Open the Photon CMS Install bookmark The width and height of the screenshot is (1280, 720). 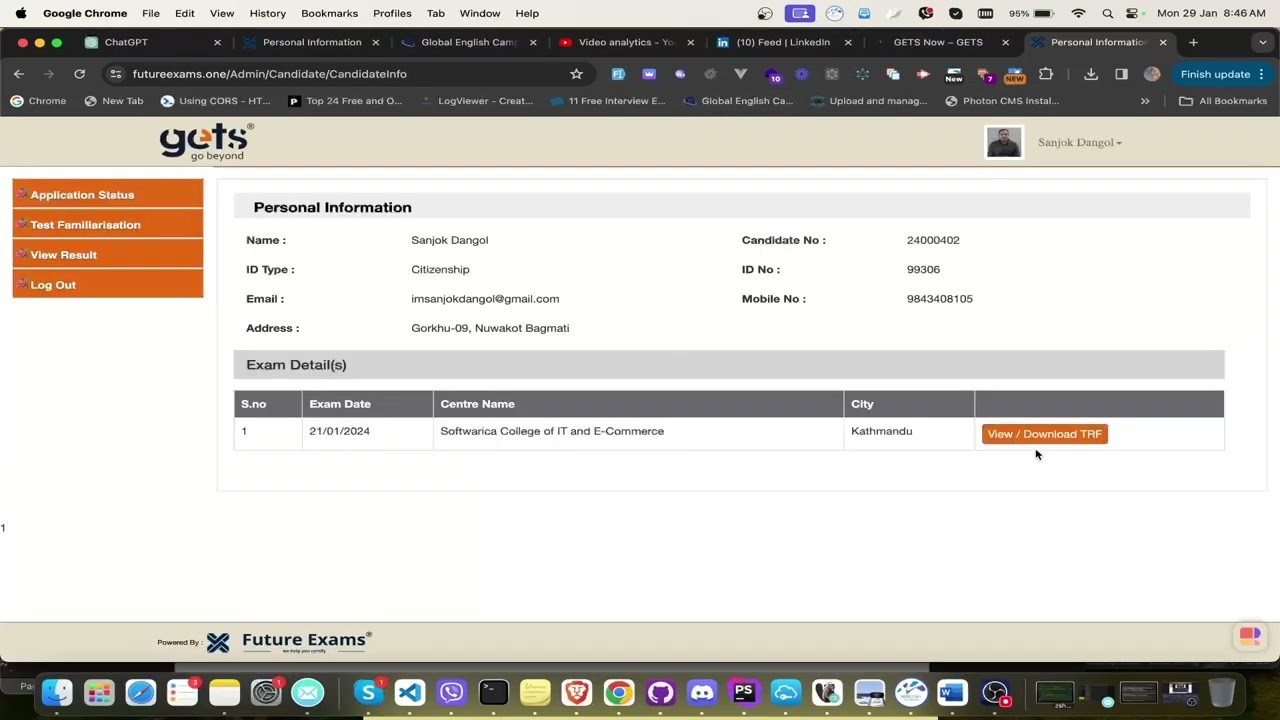coord(1001,101)
